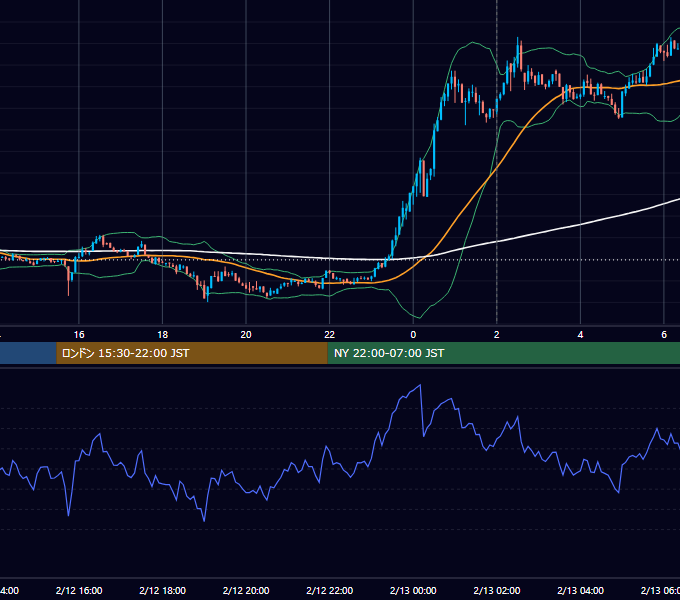Click the 2 hour label on price chart
Image resolution: width=680 pixels, height=600 pixels.
[497, 335]
